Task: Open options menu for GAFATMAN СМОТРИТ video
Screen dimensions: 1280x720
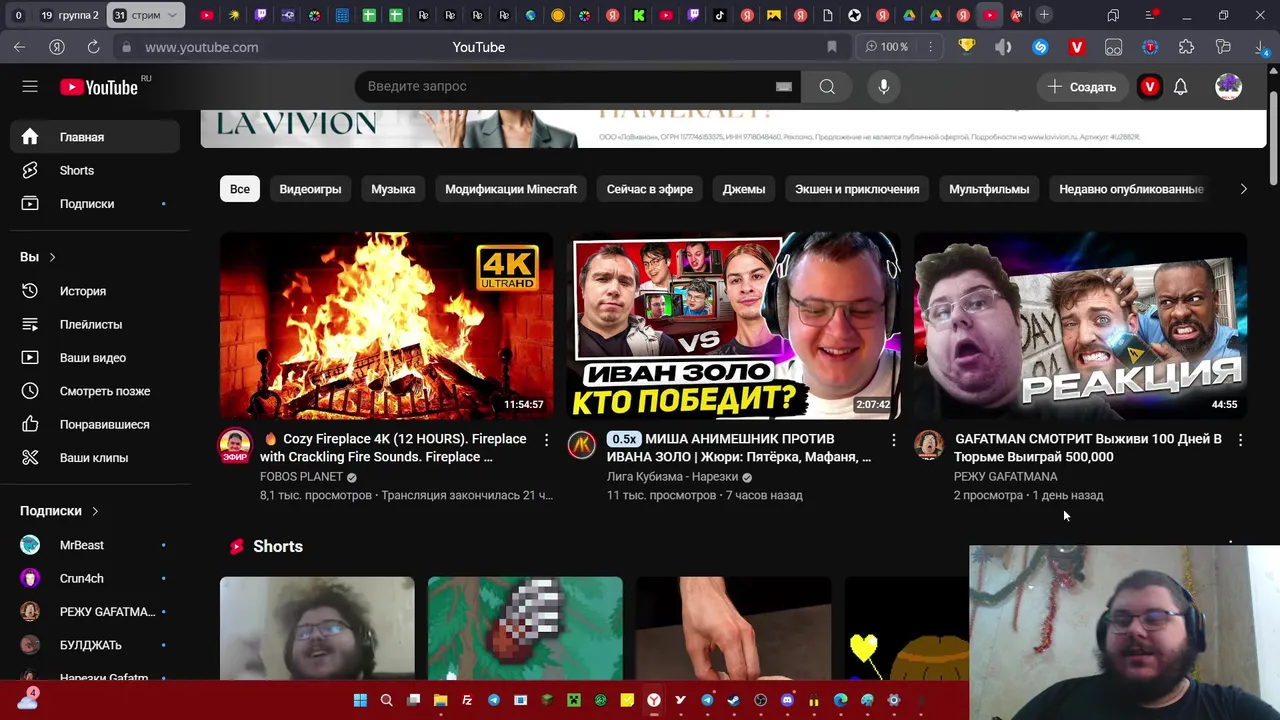Action: click(x=1240, y=440)
